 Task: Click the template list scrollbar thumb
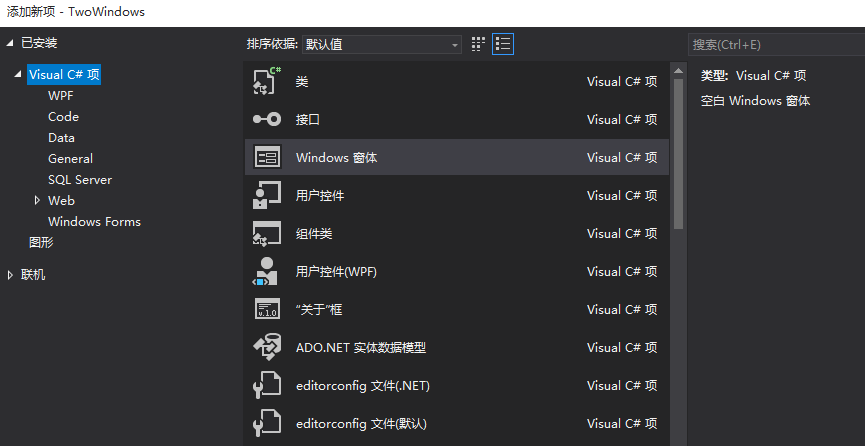coord(679,153)
